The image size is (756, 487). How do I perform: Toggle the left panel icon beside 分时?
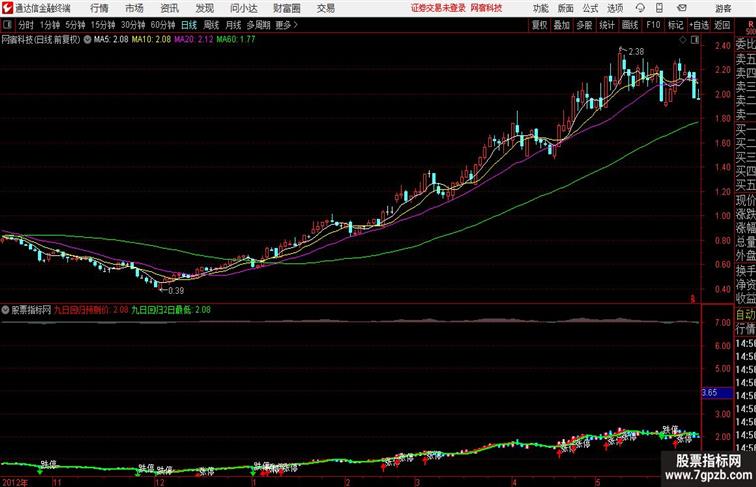click(7, 25)
